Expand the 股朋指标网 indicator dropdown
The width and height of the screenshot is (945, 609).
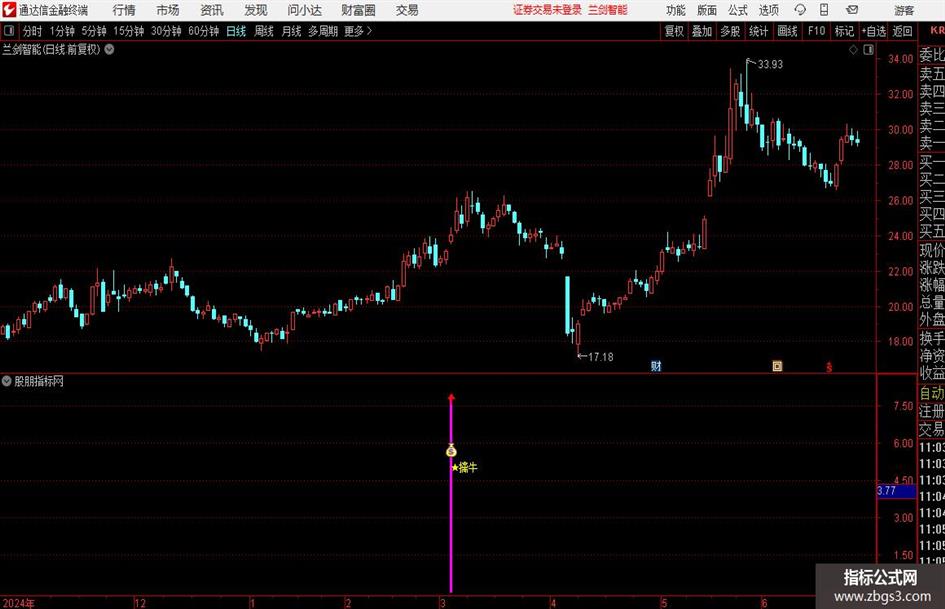tap(7, 381)
